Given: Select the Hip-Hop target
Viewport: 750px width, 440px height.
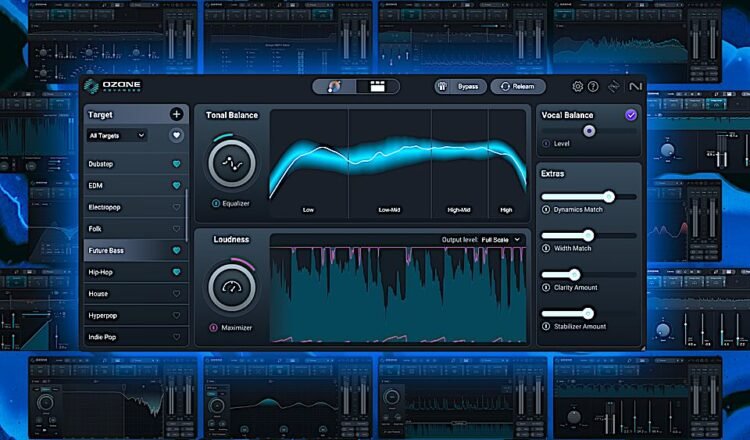Looking at the screenshot, I should point(134,272).
